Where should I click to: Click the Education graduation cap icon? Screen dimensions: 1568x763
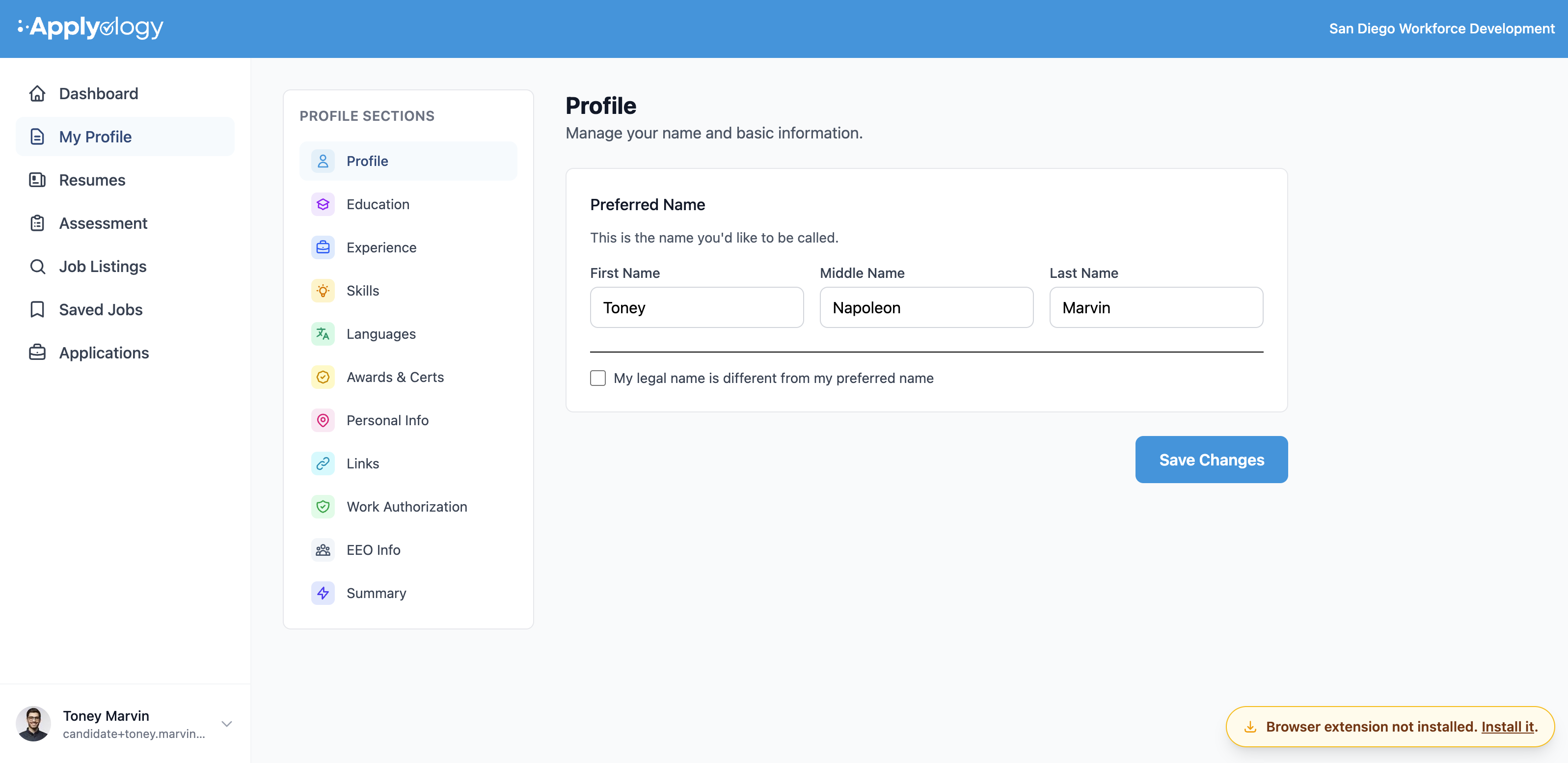[323, 204]
